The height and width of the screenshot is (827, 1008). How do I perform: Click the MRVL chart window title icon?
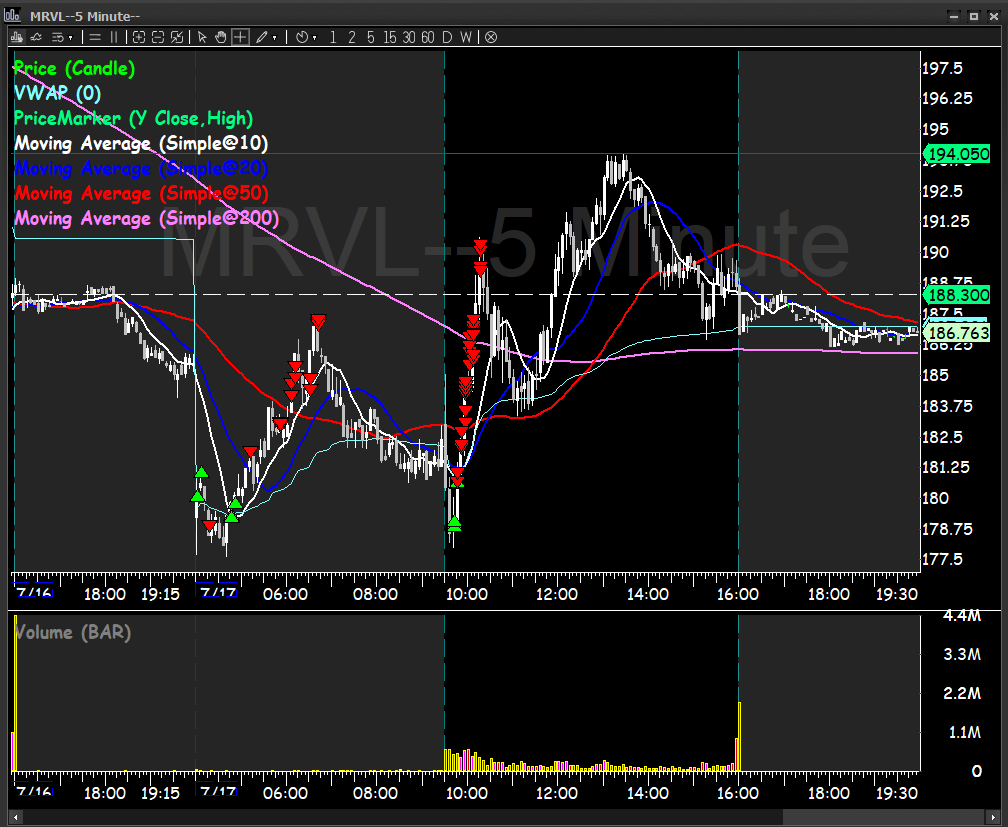pyautogui.click(x=12, y=15)
